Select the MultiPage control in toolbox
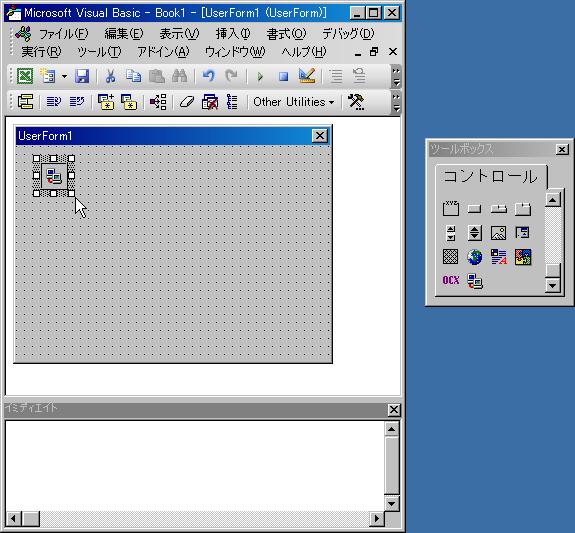This screenshot has width=575, height=533. (x=523, y=209)
